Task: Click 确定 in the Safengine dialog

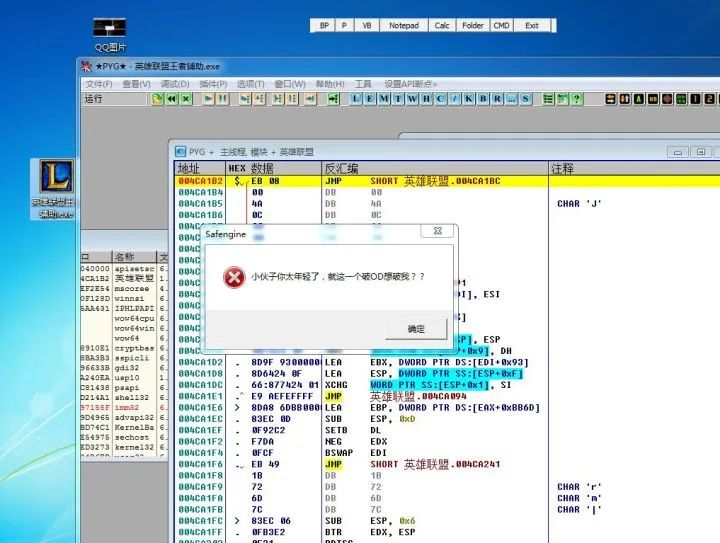Action: tap(416, 329)
